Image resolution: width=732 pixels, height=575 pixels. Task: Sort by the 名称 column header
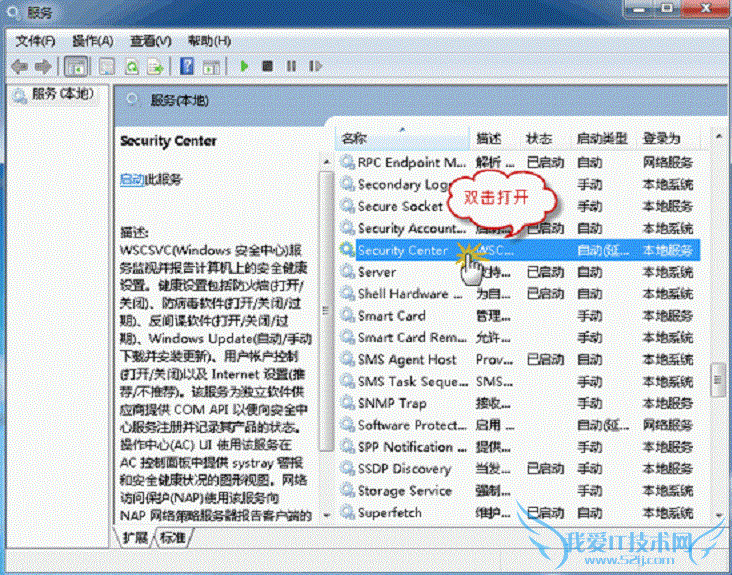coord(402,138)
